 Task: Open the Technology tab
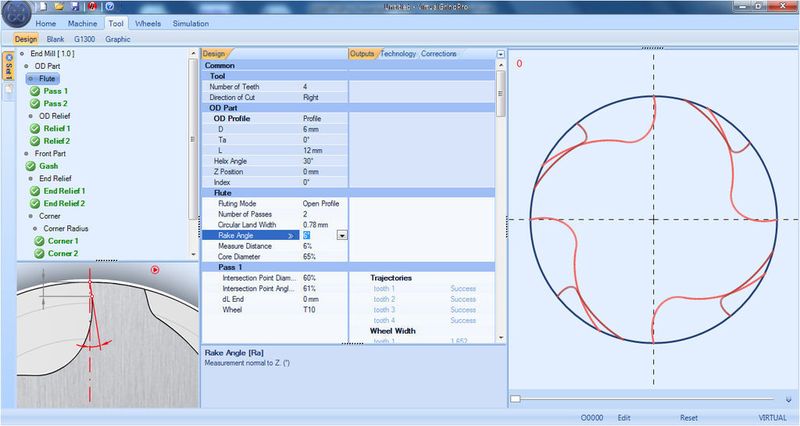point(398,54)
